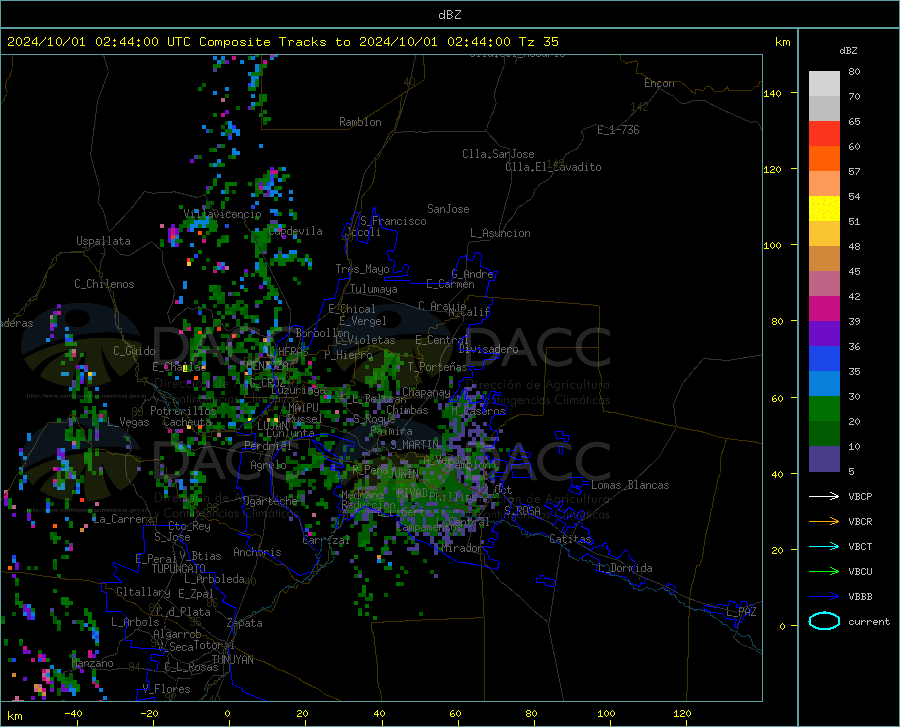Click the Zapata map label
This screenshot has width=900, height=727.
pos(245,623)
